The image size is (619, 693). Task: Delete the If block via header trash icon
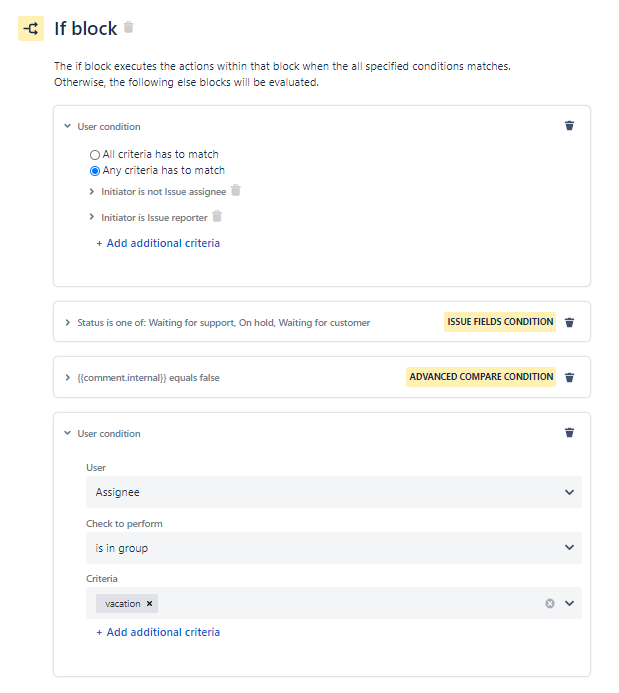(x=129, y=27)
